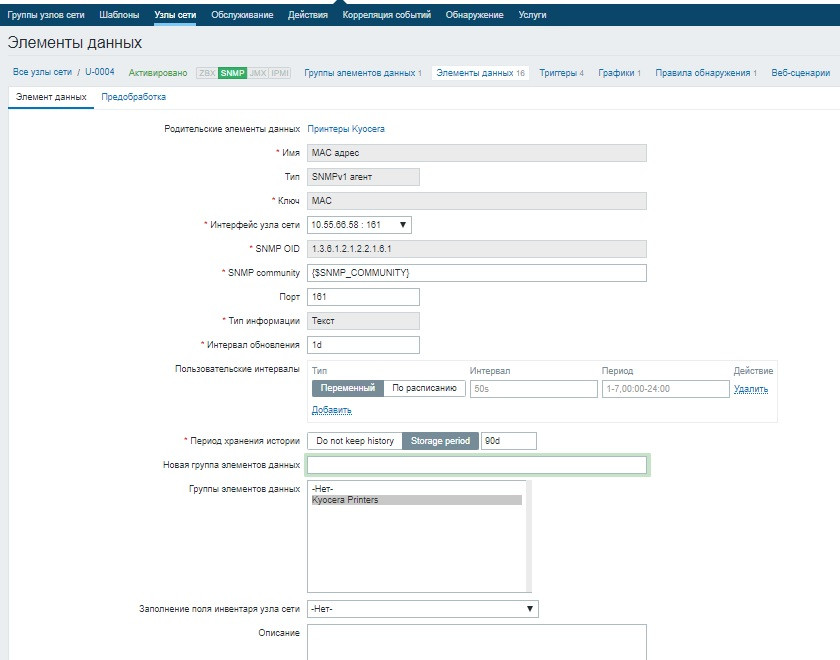The image size is (840, 660).
Task: Open the Обслуживание menu
Action: (x=243, y=15)
